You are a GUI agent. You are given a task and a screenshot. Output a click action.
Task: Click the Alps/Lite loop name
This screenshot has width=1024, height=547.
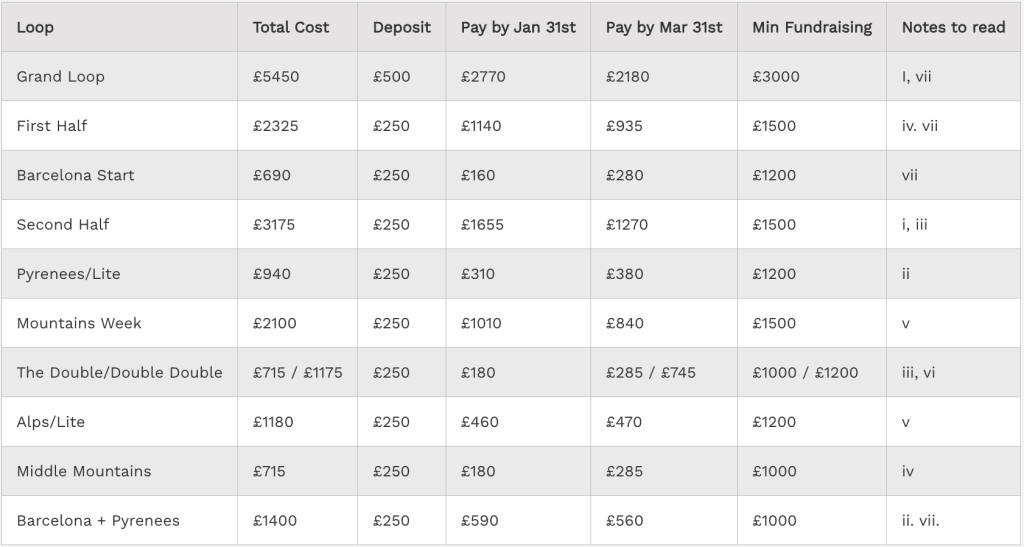click(x=51, y=422)
